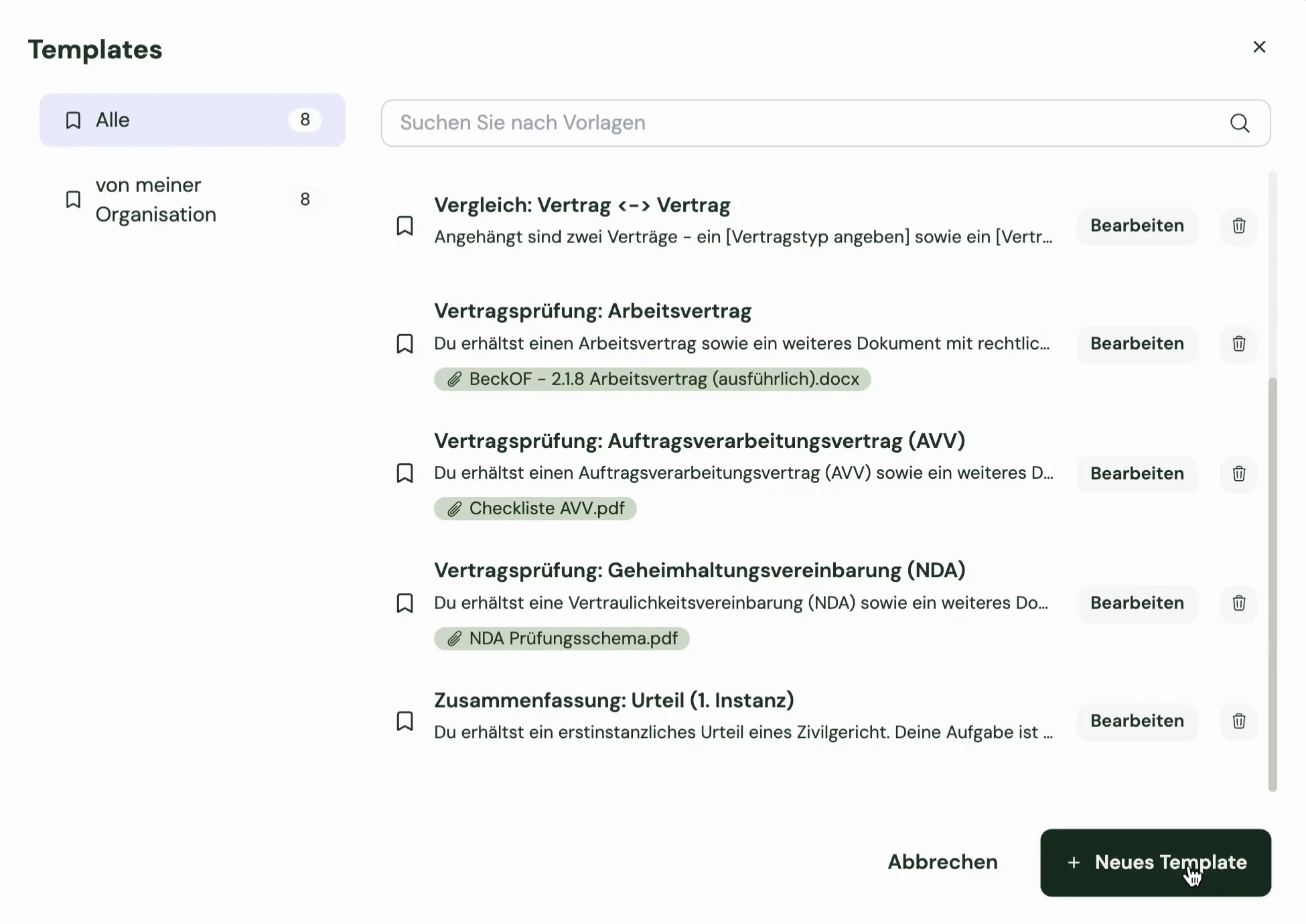Focus the Suchen Sie nach Vorlagen field
This screenshot has width=1306, height=924.
tap(804, 123)
